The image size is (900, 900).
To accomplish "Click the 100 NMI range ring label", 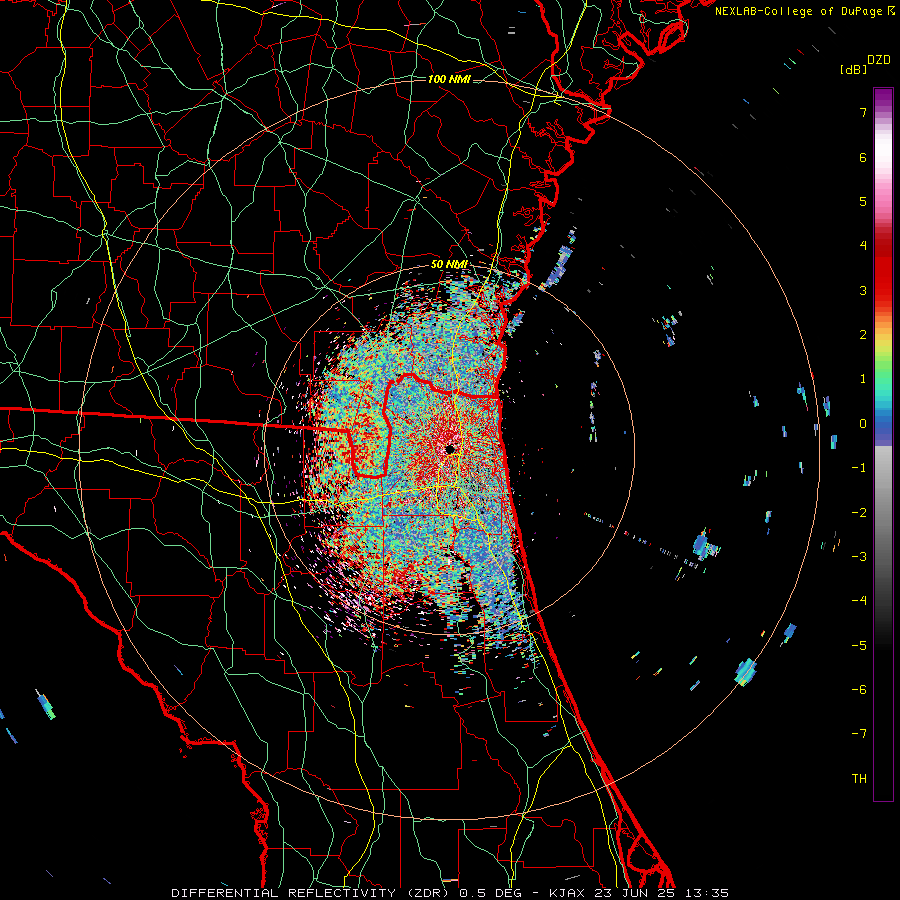I will [x=449, y=79].
